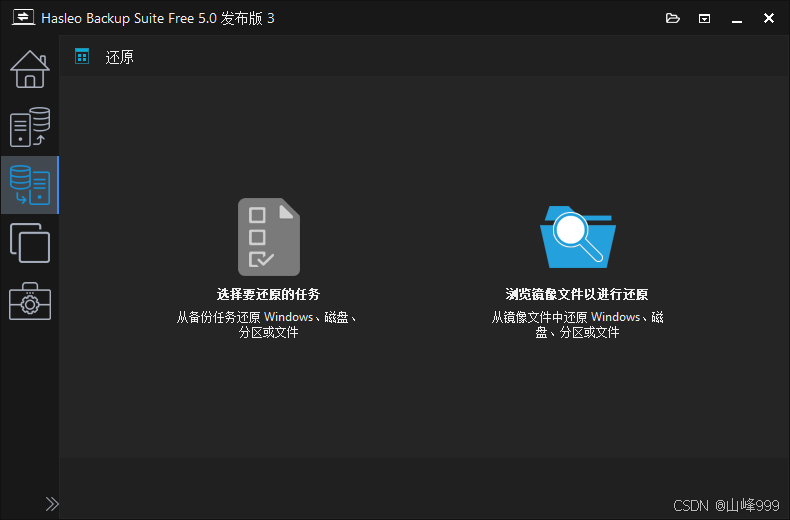Click the Hasleo app logo icon
The image size is (790, 520).
[x=23, y=18]
